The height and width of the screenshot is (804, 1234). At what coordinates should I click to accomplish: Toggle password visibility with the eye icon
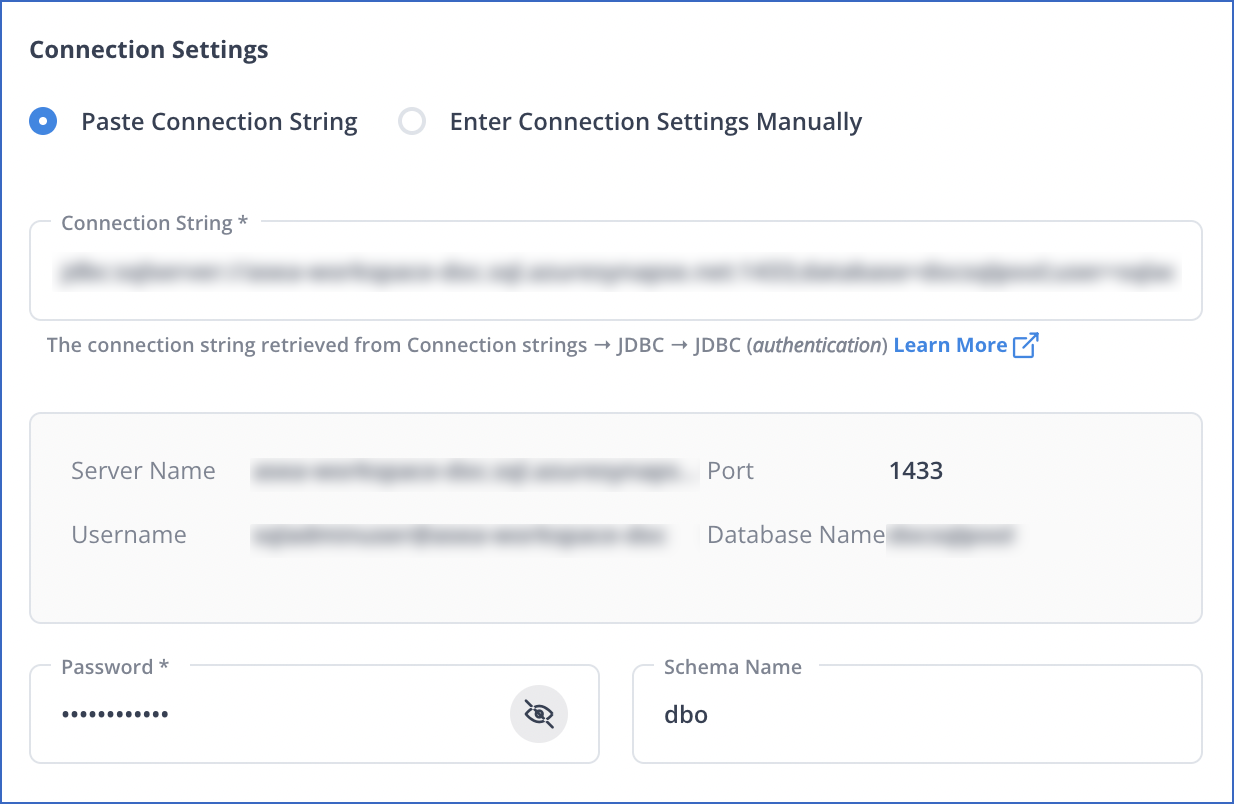point(539,713)
